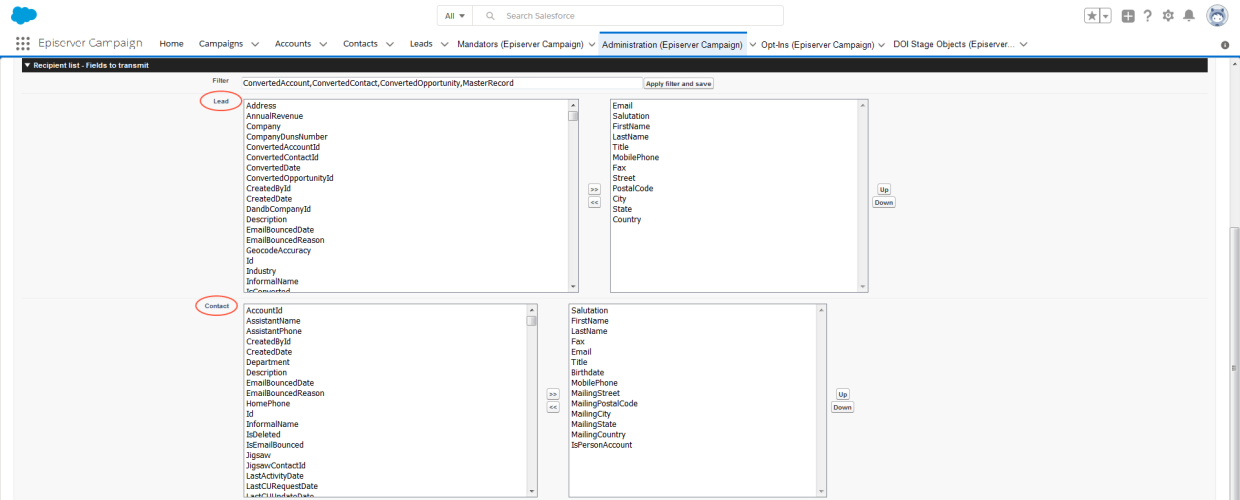Expand the favorites list dropdown arrow
The image size is (1240, 500).
pyautogui.click(x=1106, y=16)
